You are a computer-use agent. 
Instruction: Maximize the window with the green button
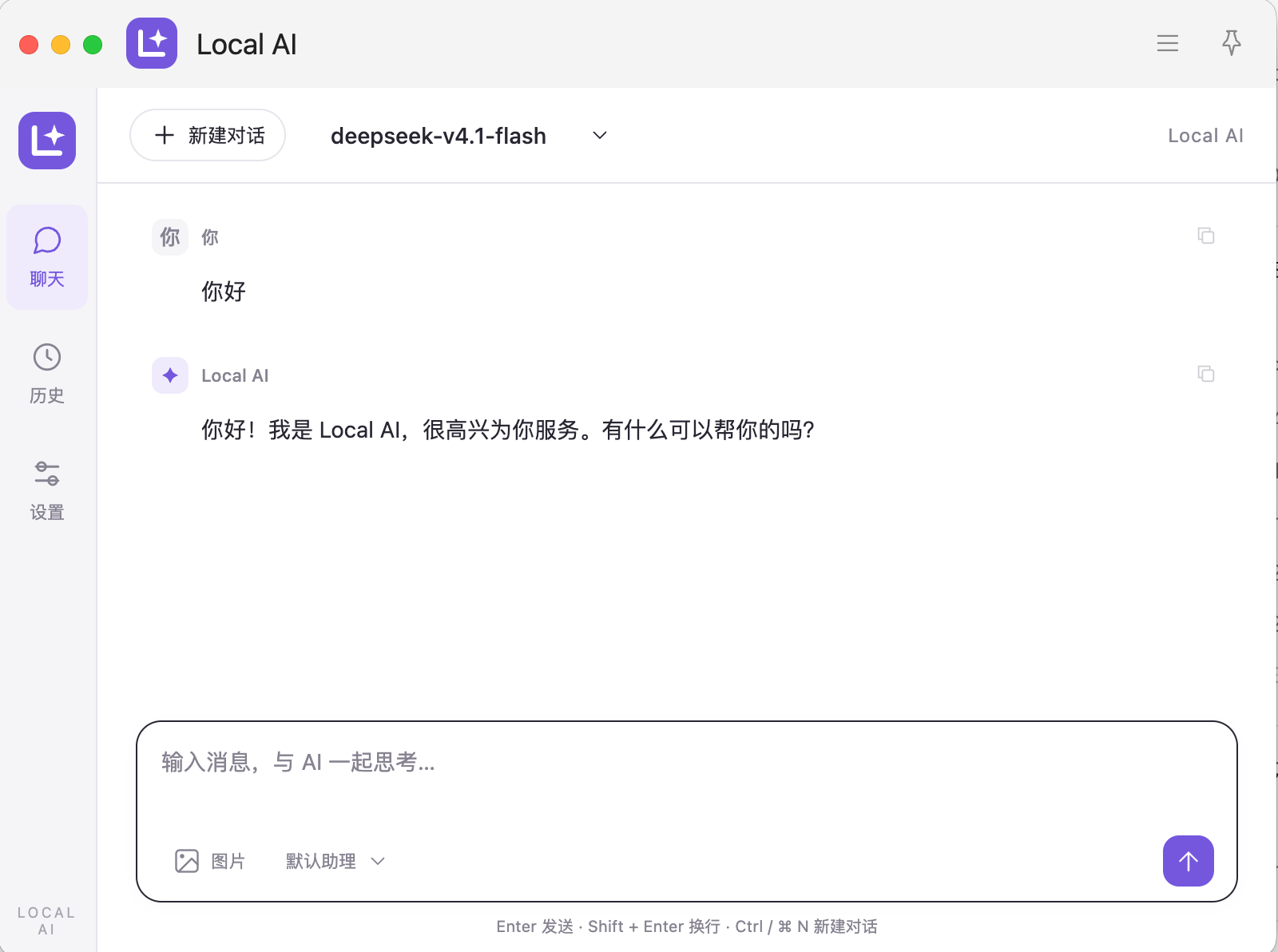coord(93,44)
